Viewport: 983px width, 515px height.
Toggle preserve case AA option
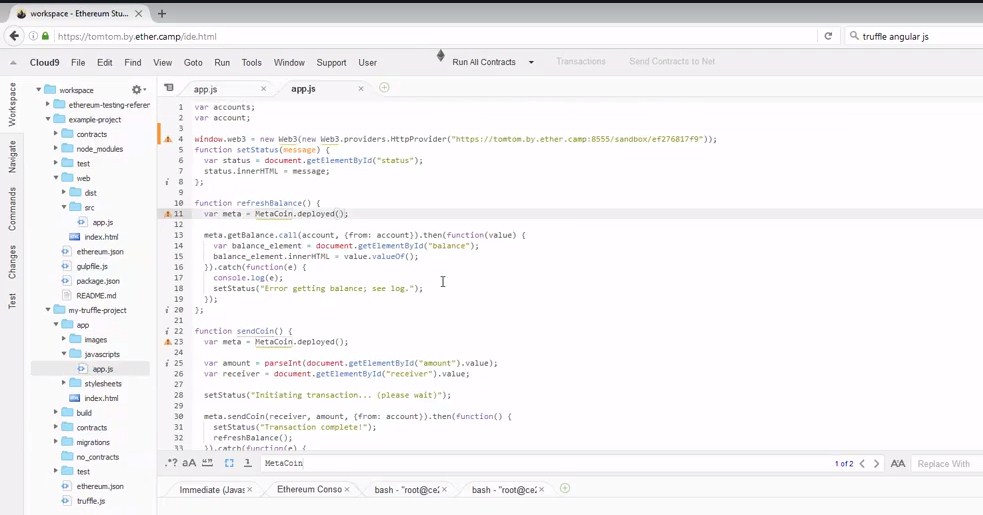tap(898, 464)
